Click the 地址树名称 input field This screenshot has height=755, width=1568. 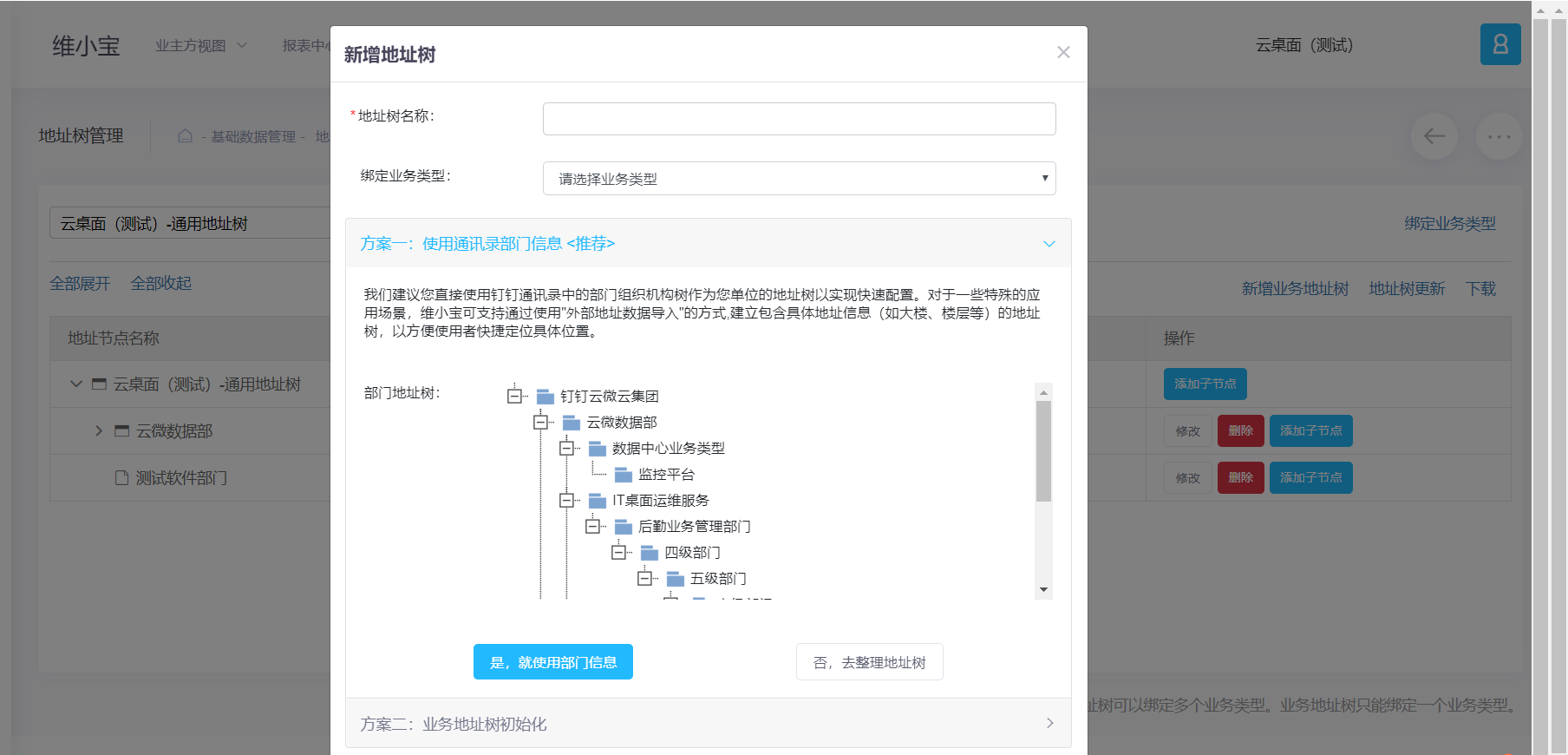pyautogui.click(x=799, y=119)
